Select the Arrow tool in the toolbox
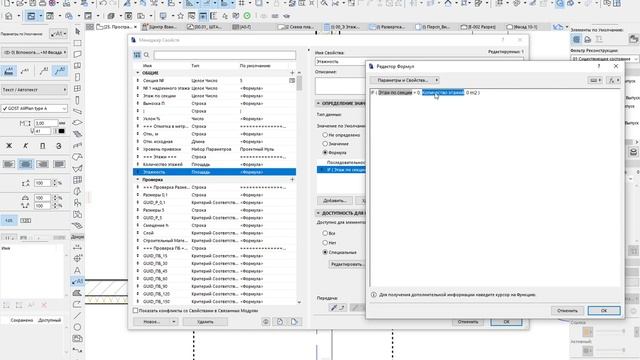Image resolution: width=640 pixels, height=360 pixels. 78,31
